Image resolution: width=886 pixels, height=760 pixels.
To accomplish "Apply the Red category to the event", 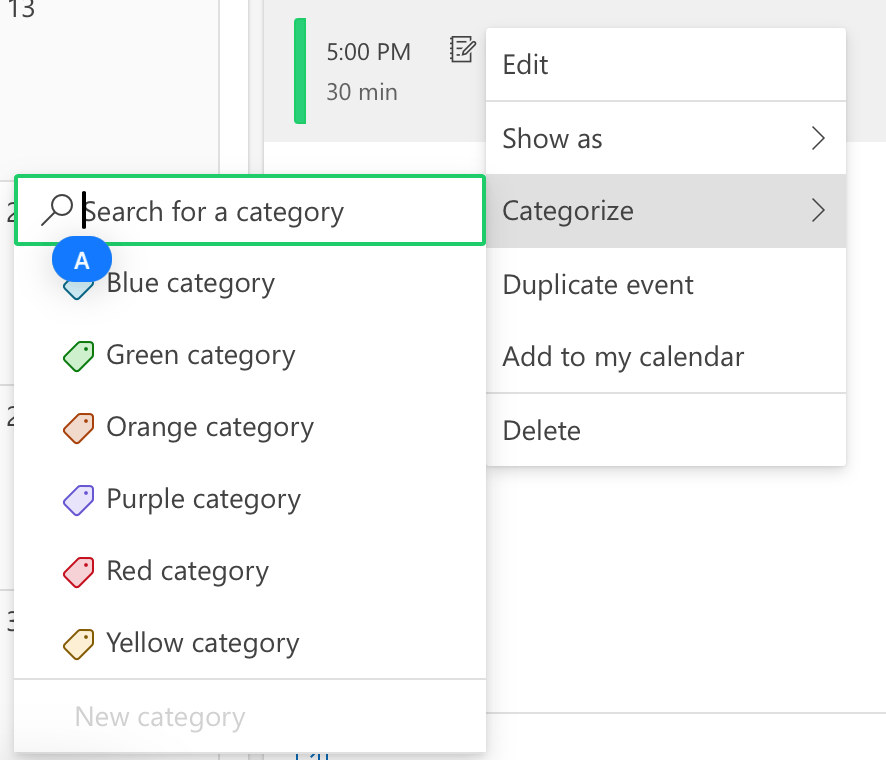I will 187,572.
